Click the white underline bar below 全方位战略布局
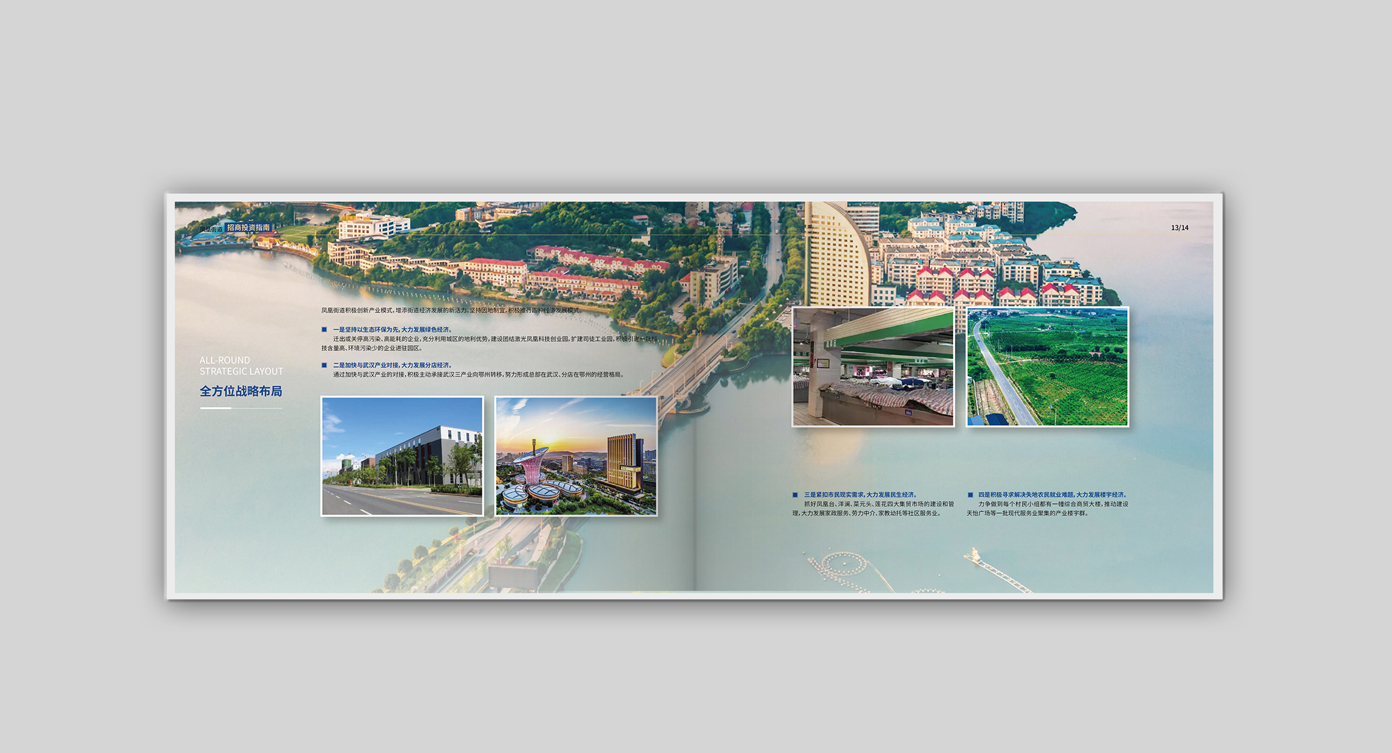 216,408
